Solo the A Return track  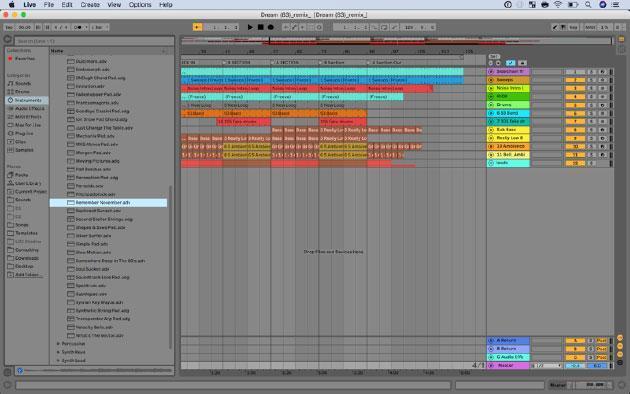[x=591, y=341]
